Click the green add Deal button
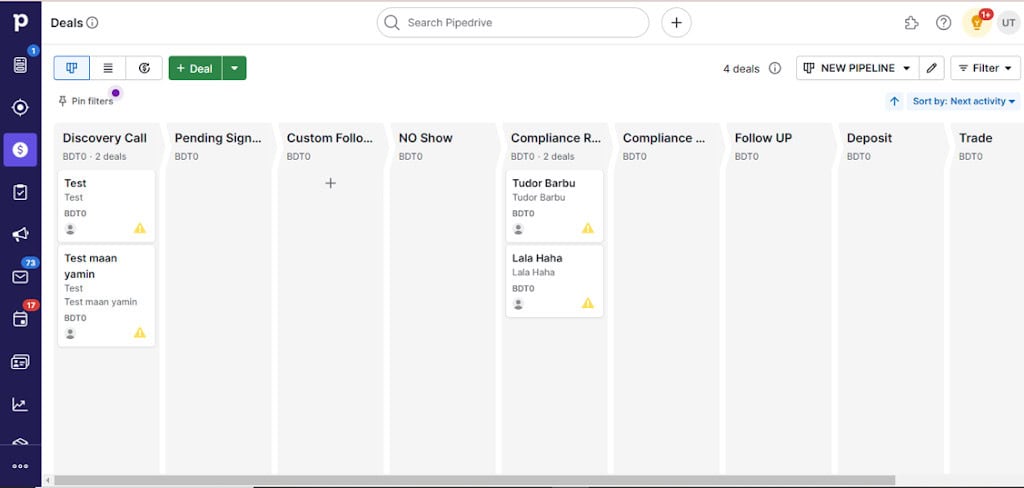The width and height of the screenshot is (1024, 488). click(x=195, y=68)
